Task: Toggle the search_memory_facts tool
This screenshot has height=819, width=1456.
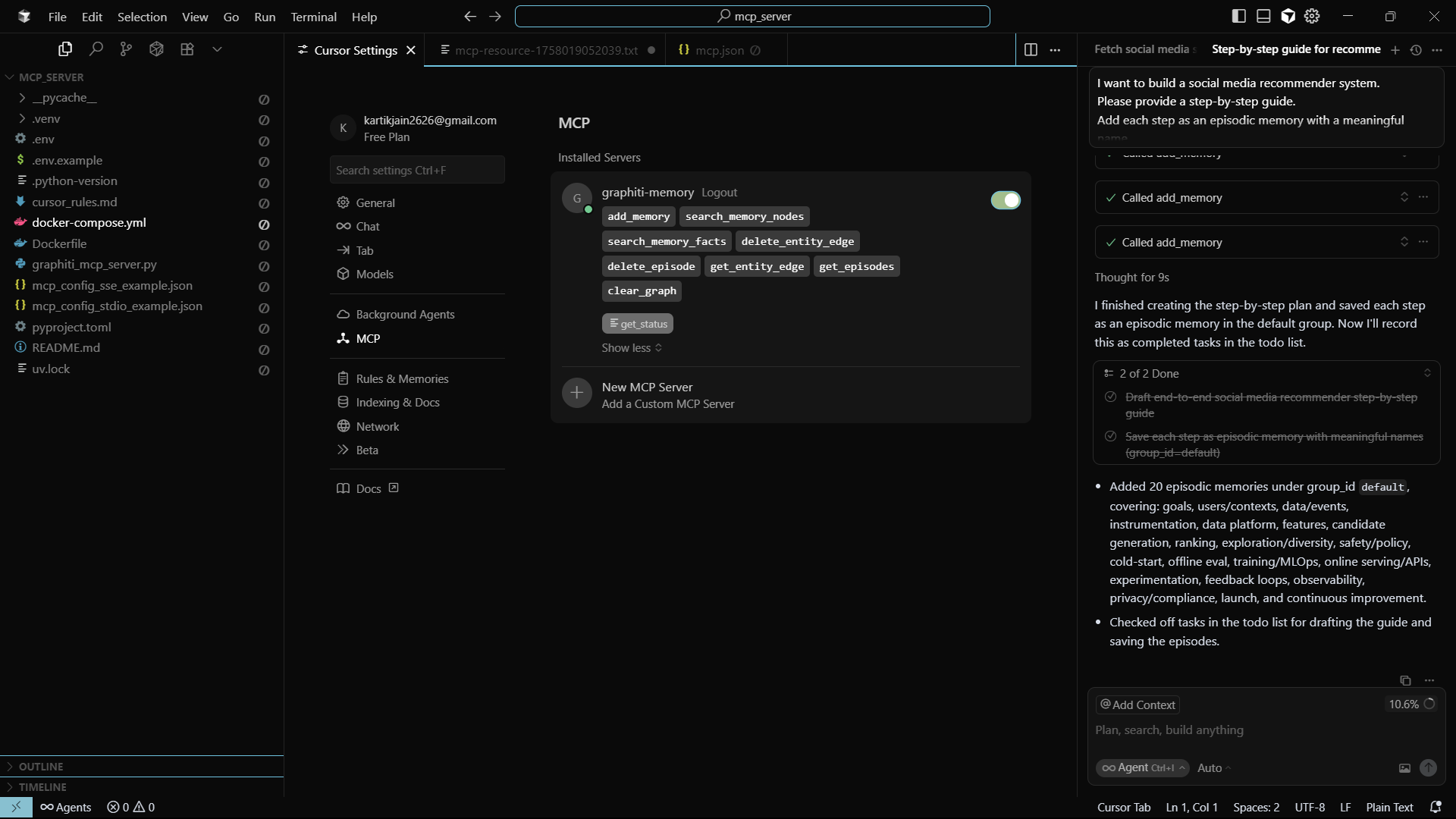Action: 667,242
